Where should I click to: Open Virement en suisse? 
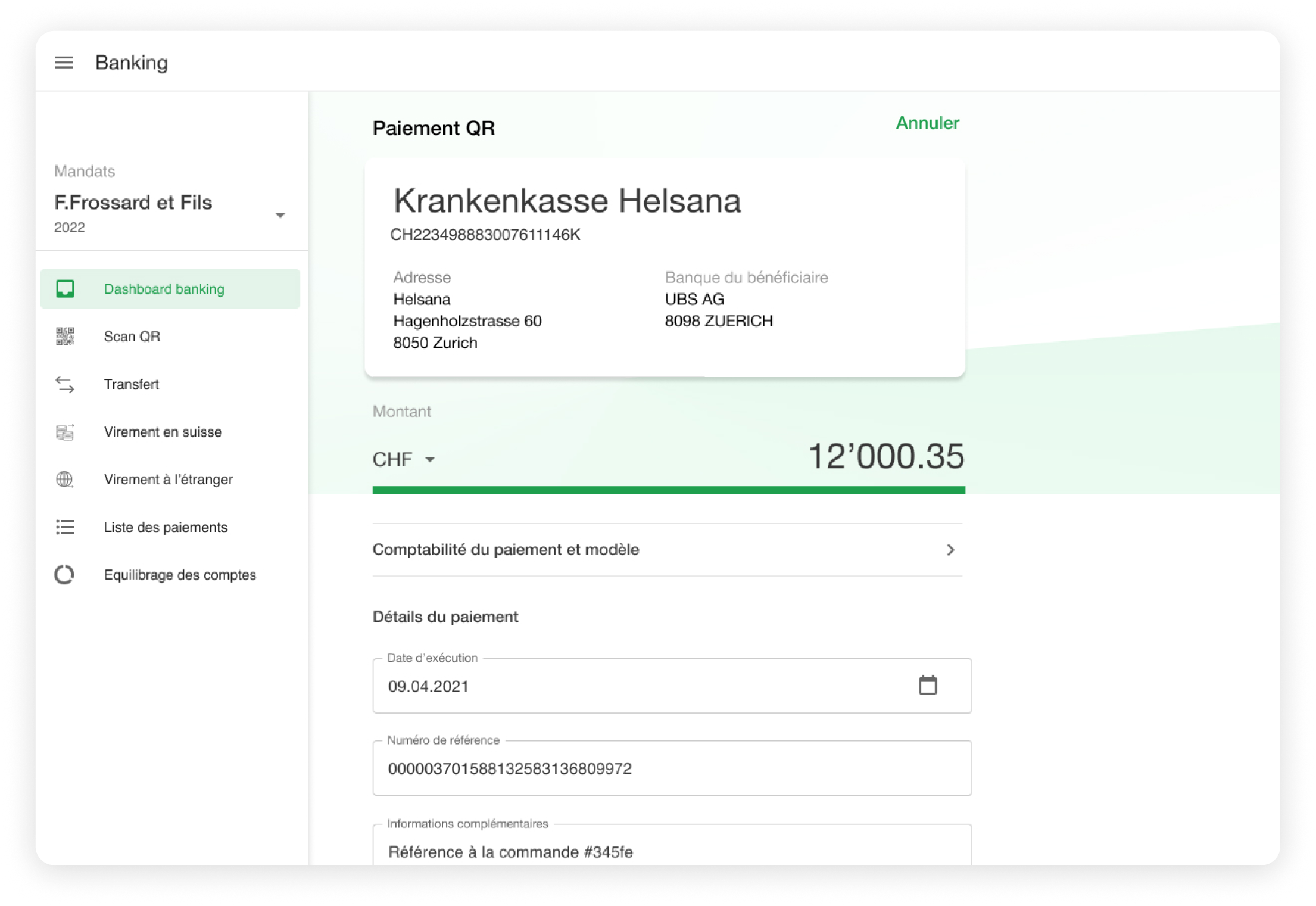pos(170,432)
